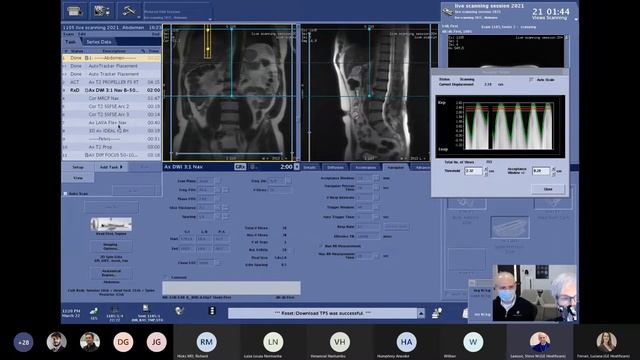Switch to the Series Data tab

click(x=99, y=42)
